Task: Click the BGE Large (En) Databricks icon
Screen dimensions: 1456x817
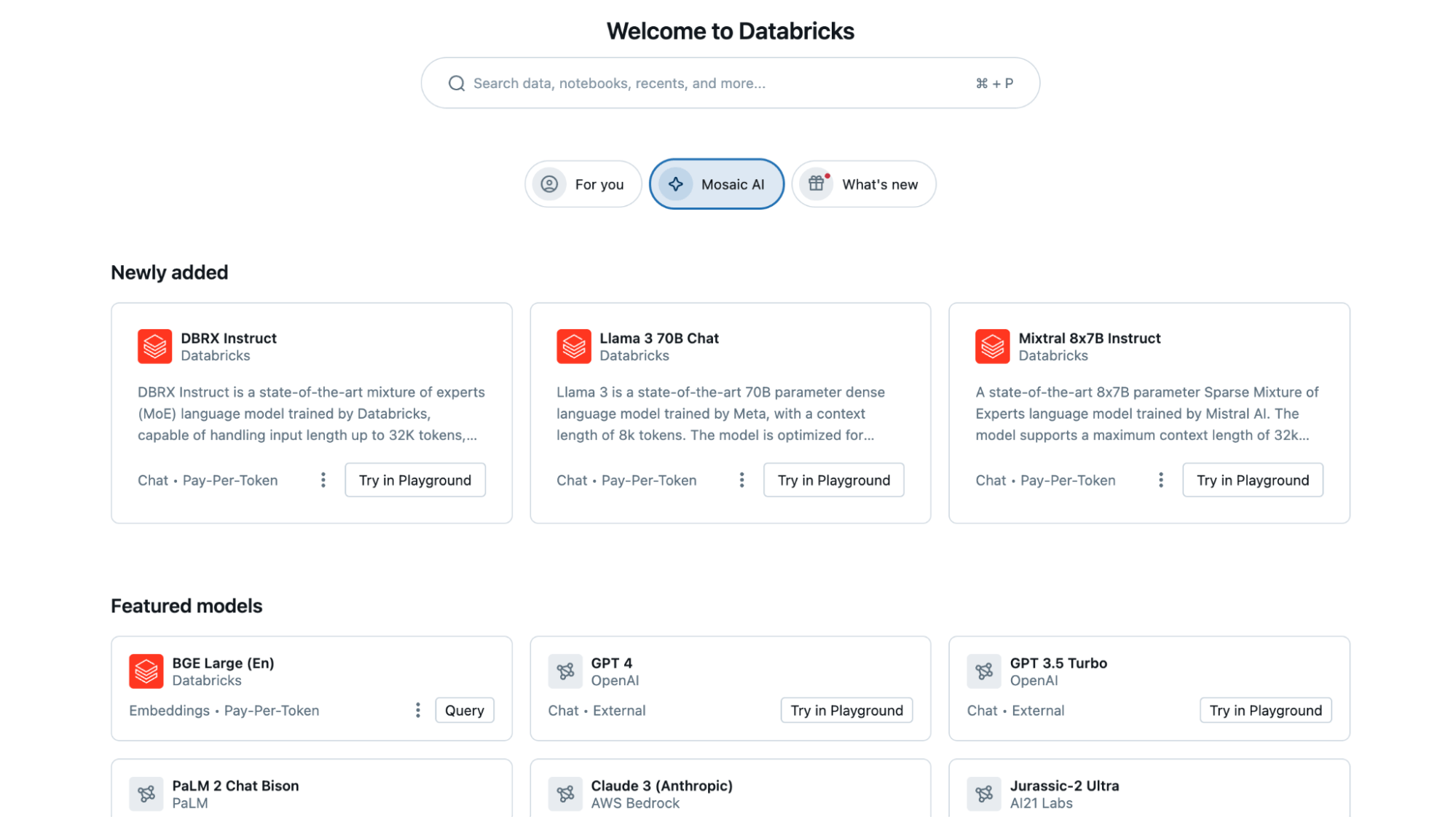Action: pos(146,671)
